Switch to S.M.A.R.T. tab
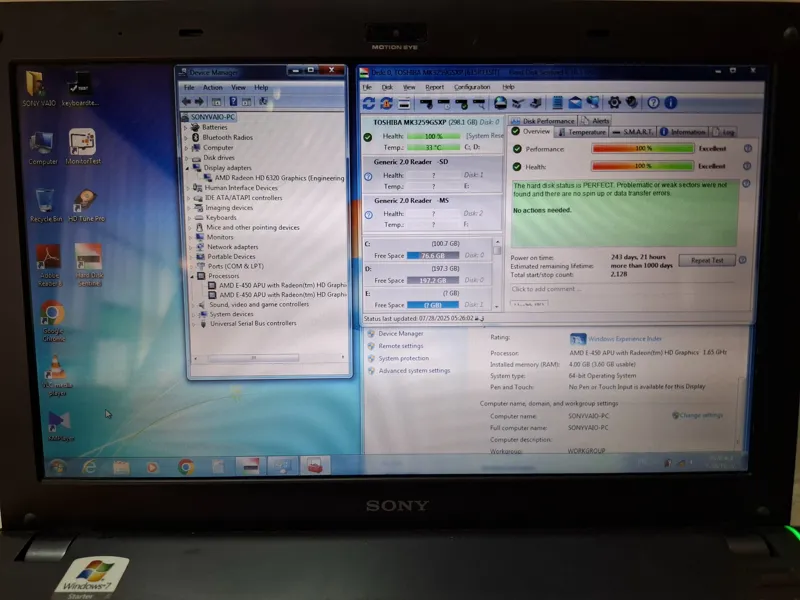800x600 pixels. (x=632, y=132)
